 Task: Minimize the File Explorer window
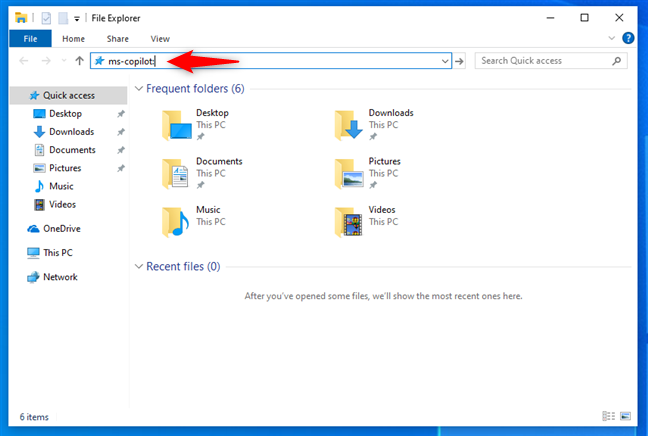pyautogui.click(x=550, y=18)
